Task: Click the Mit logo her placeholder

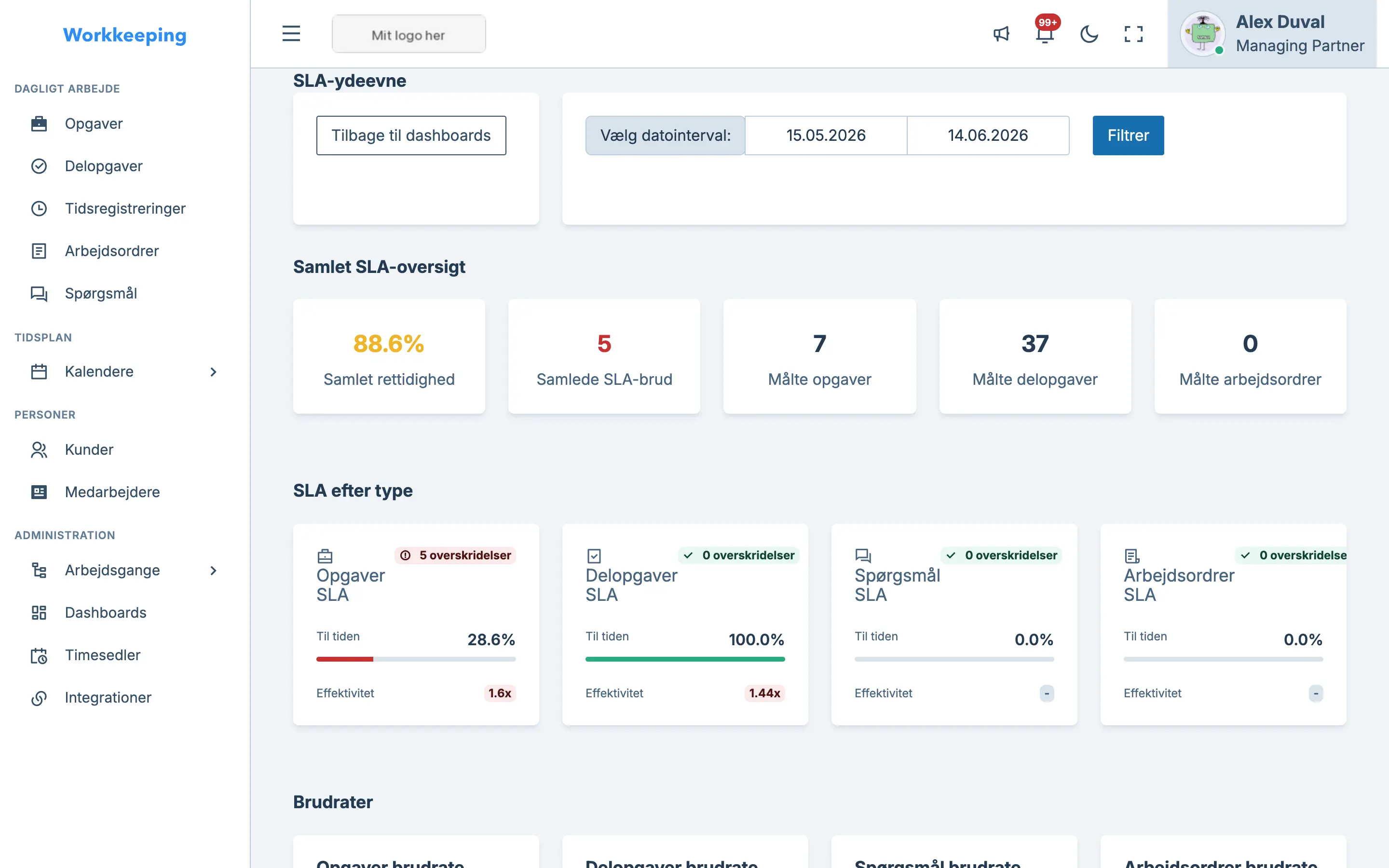Action: click(x=409, y=34)
